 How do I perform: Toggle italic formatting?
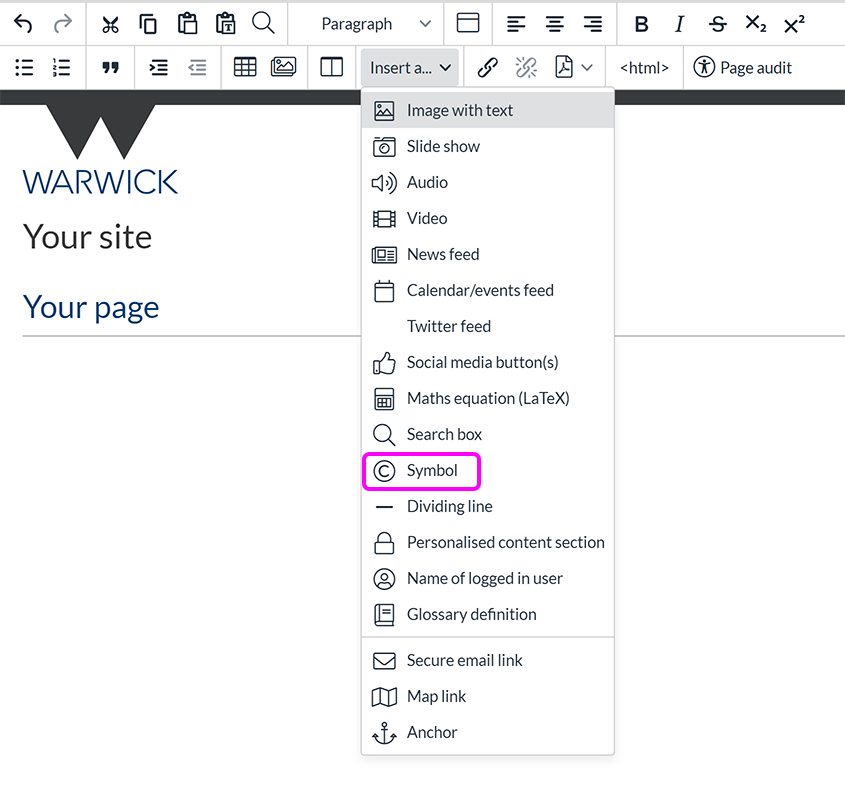(680, 24)
